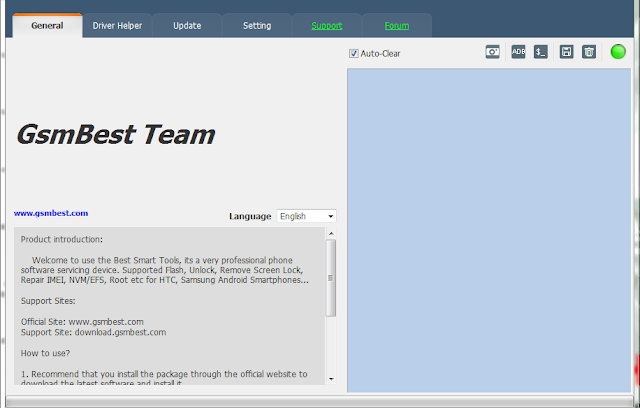Open the Support link tab
The width and height of the screenshot is (640, 408).
(x=327, y=26)
